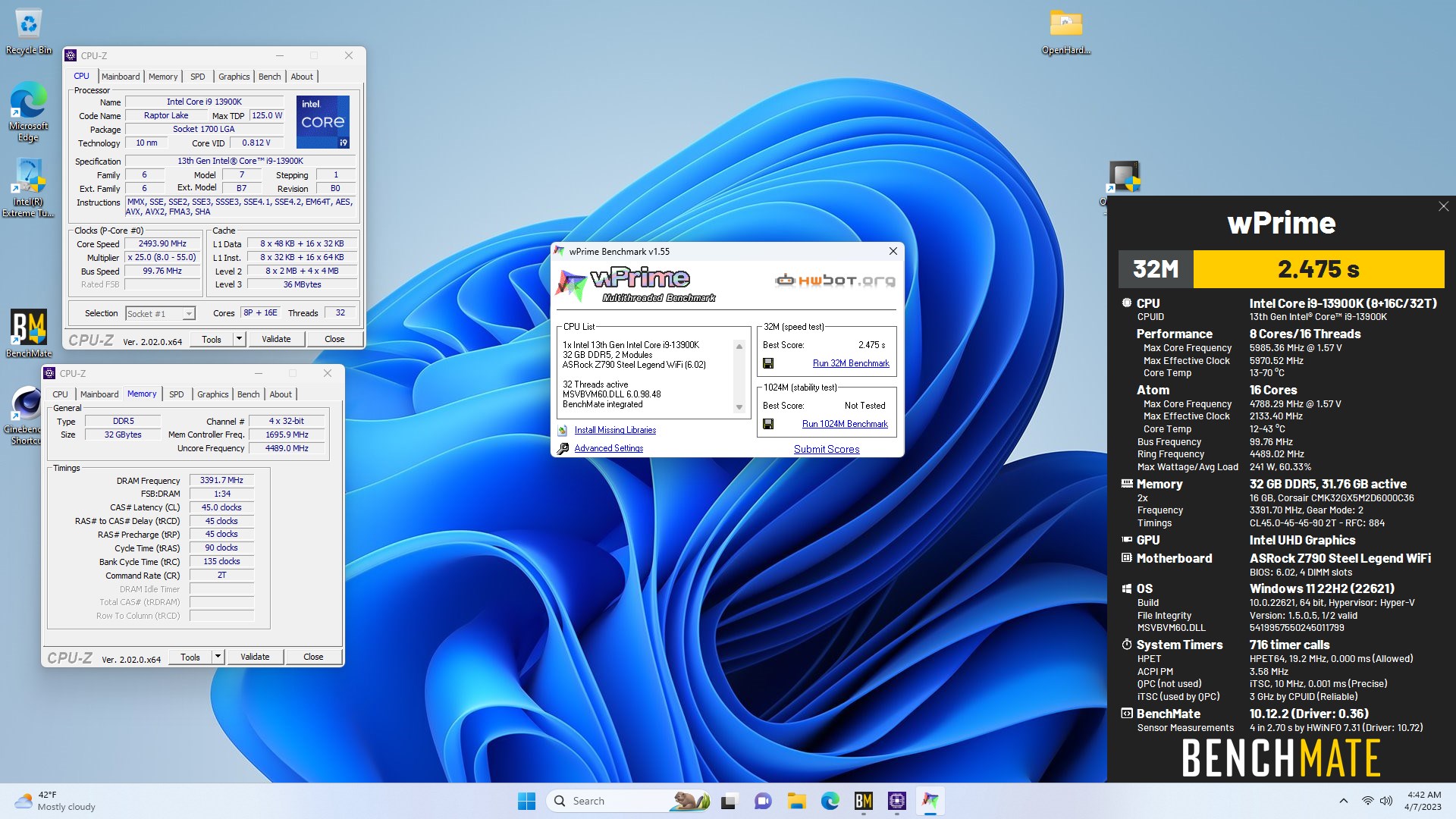Click scroll down arrow in wPrime CPU List
The image size is (1456, 819).
[x=739, y=407]
